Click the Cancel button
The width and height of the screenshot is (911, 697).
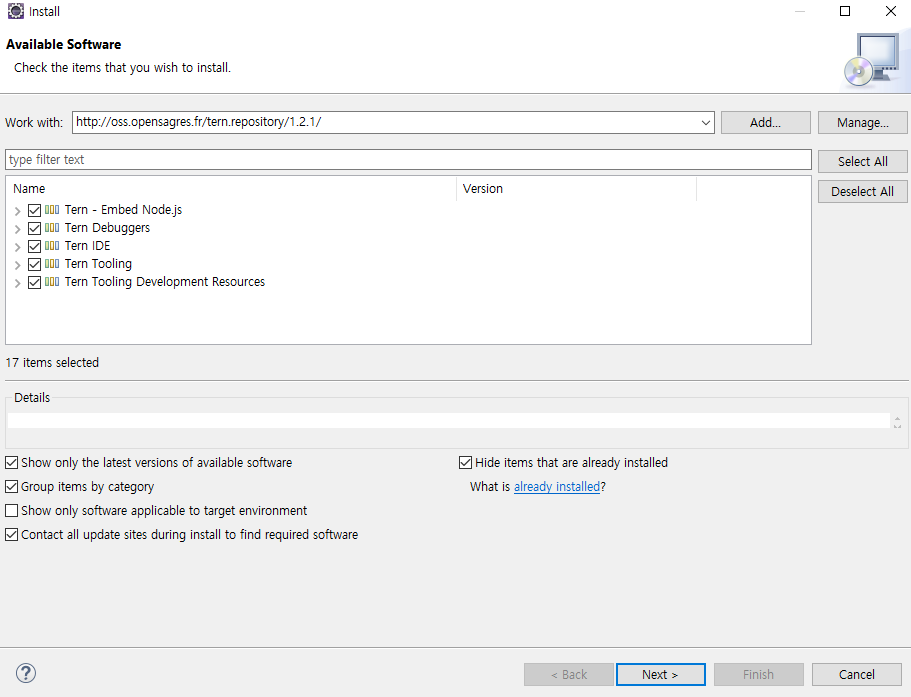[x=856, y=674]
